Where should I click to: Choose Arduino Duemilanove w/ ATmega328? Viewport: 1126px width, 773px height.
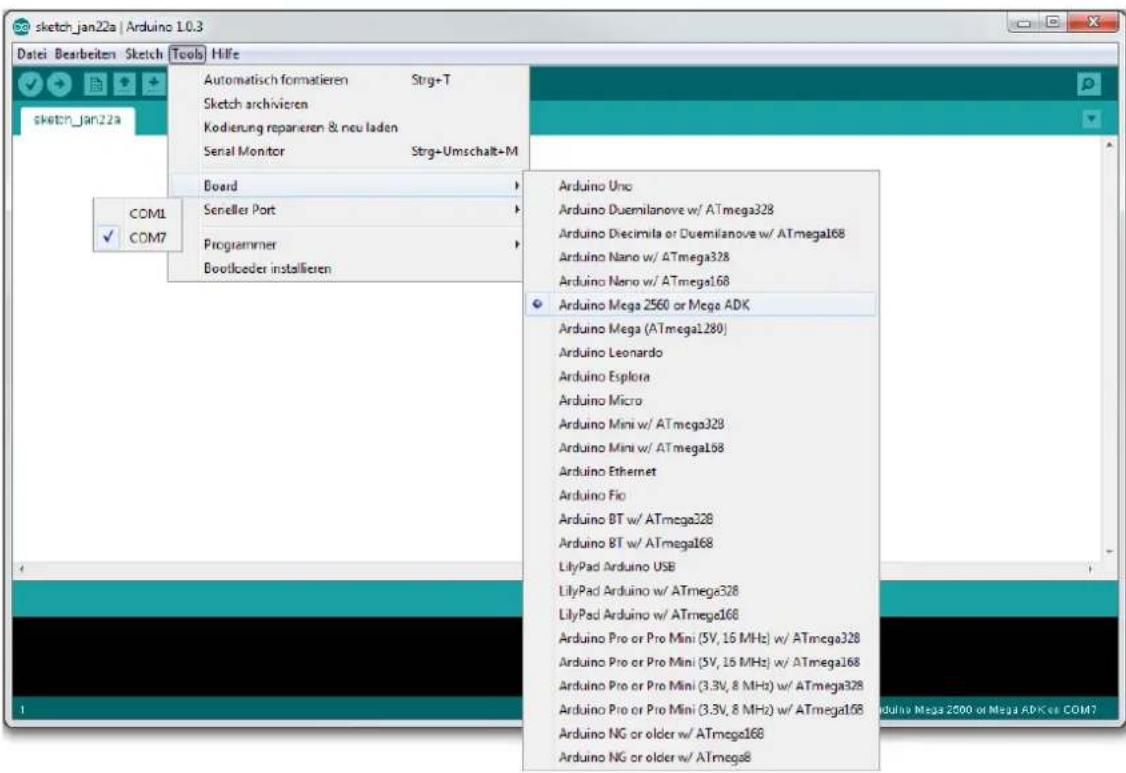701,210
